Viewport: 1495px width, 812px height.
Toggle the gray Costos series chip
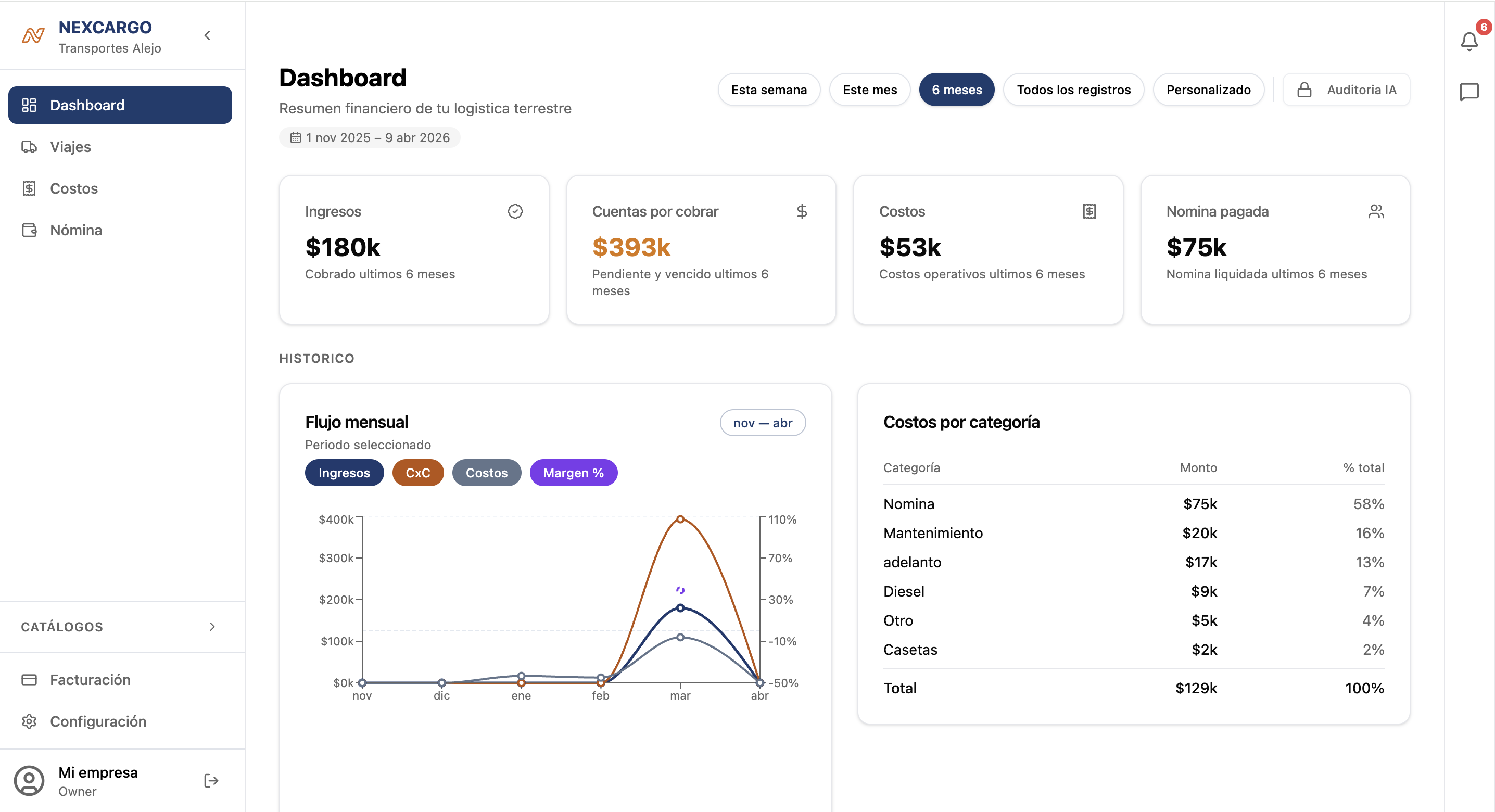pyautogui.click(x=486, y=473)
